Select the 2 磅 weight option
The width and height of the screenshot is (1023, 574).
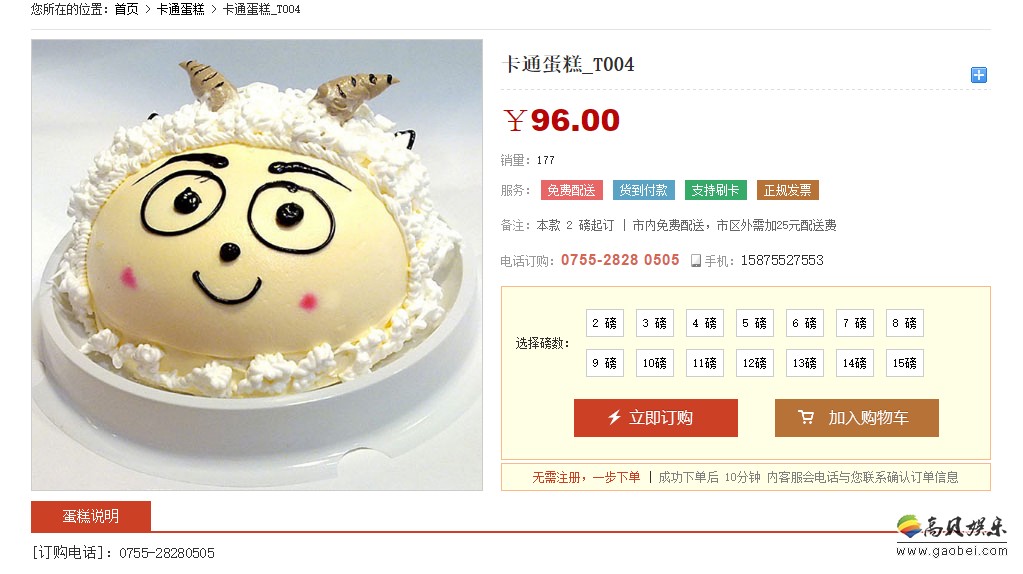605,323
